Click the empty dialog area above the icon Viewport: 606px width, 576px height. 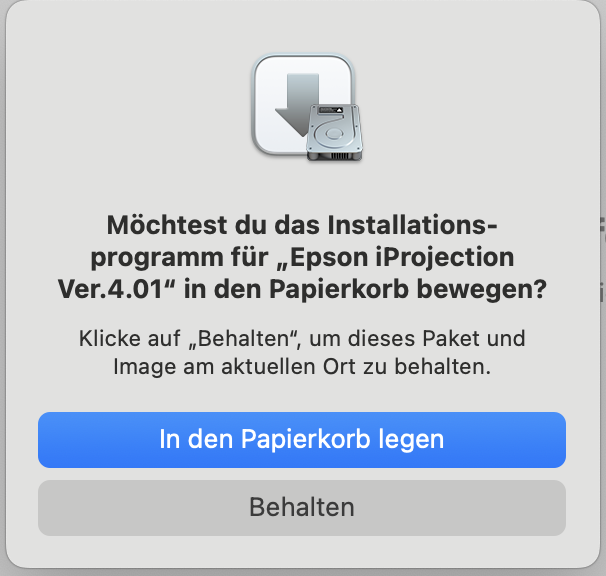point(302,27)
